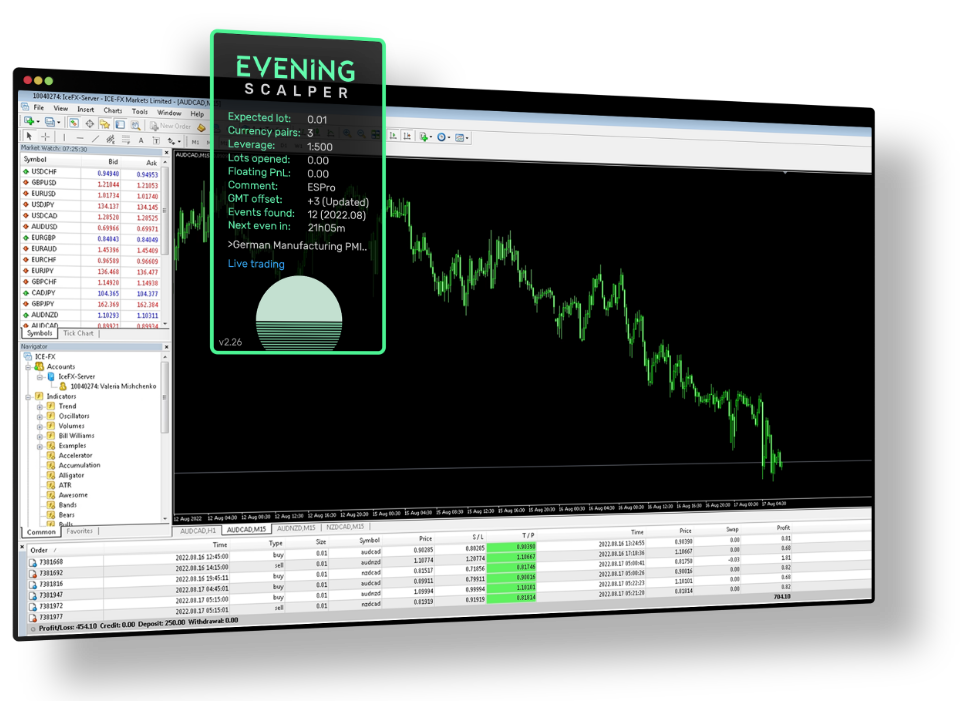Click the new chart icon

(30, 122)
